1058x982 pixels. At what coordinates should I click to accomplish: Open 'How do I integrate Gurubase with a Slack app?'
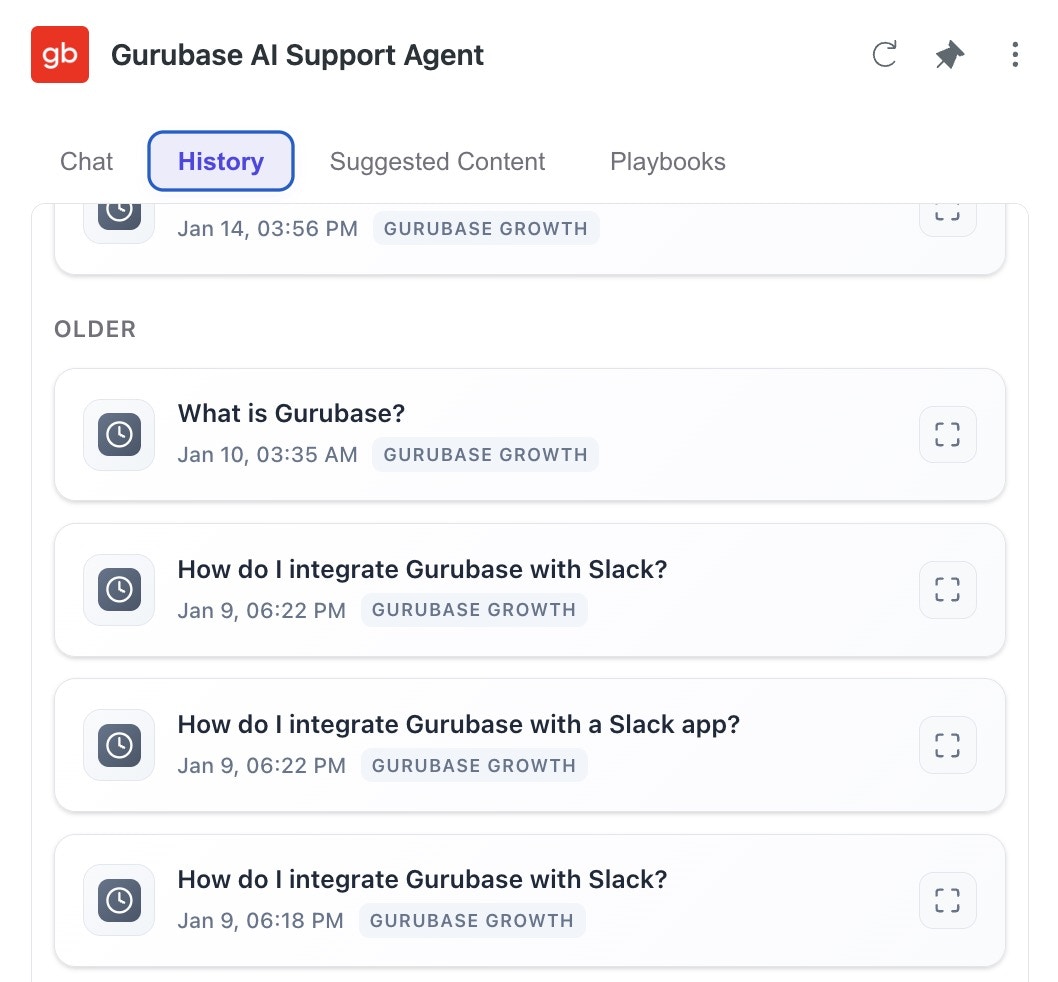click(x=459, y=724)
